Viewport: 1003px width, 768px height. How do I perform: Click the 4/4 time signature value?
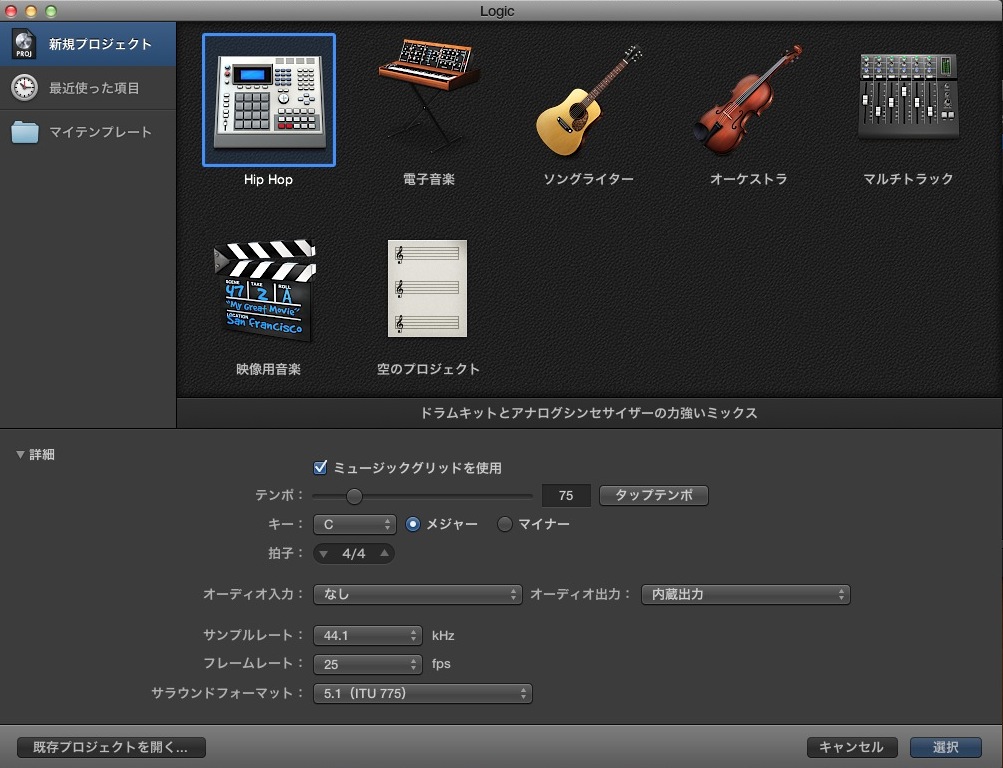354,554
